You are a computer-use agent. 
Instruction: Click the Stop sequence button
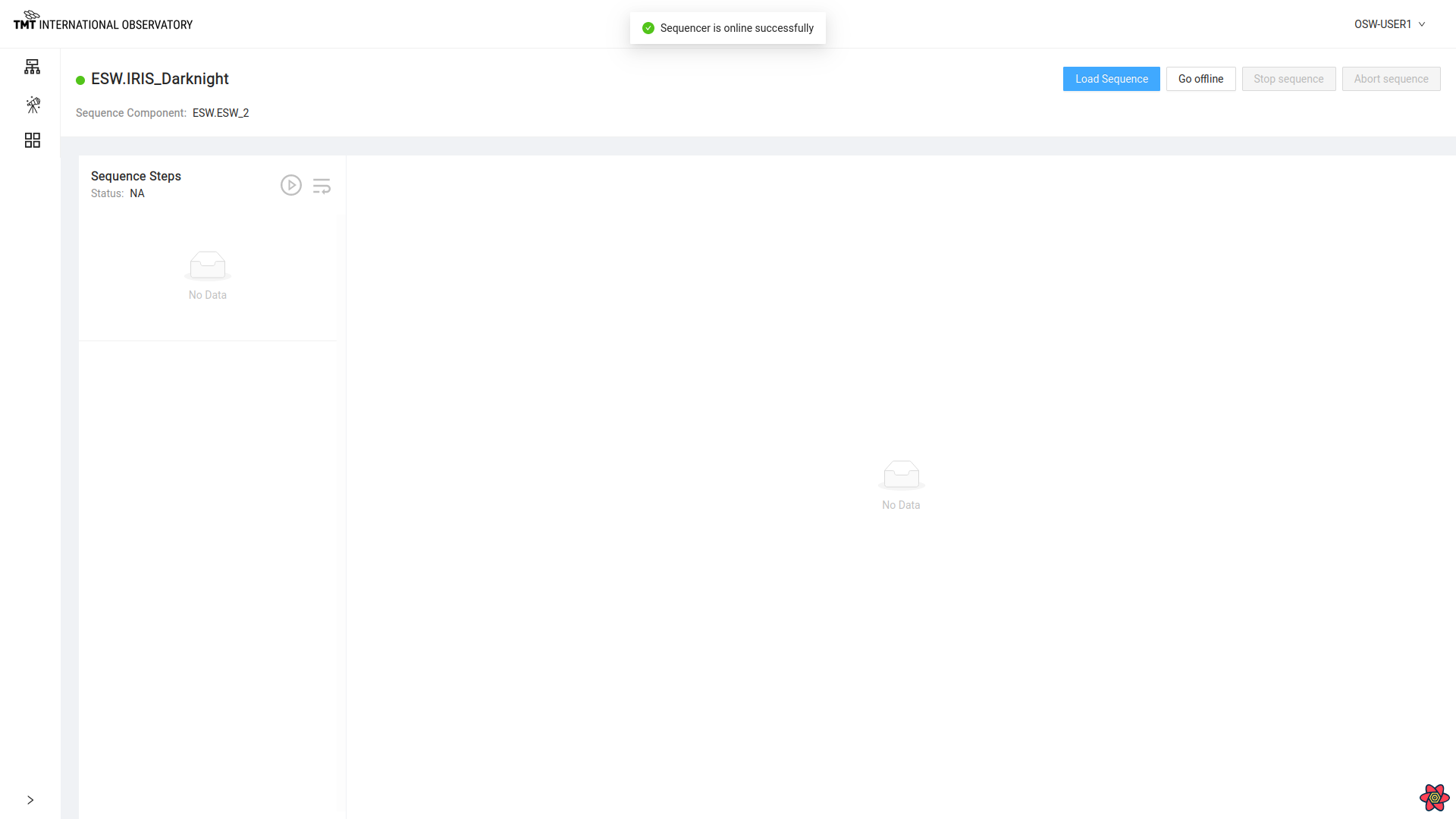coord(1288,79)
